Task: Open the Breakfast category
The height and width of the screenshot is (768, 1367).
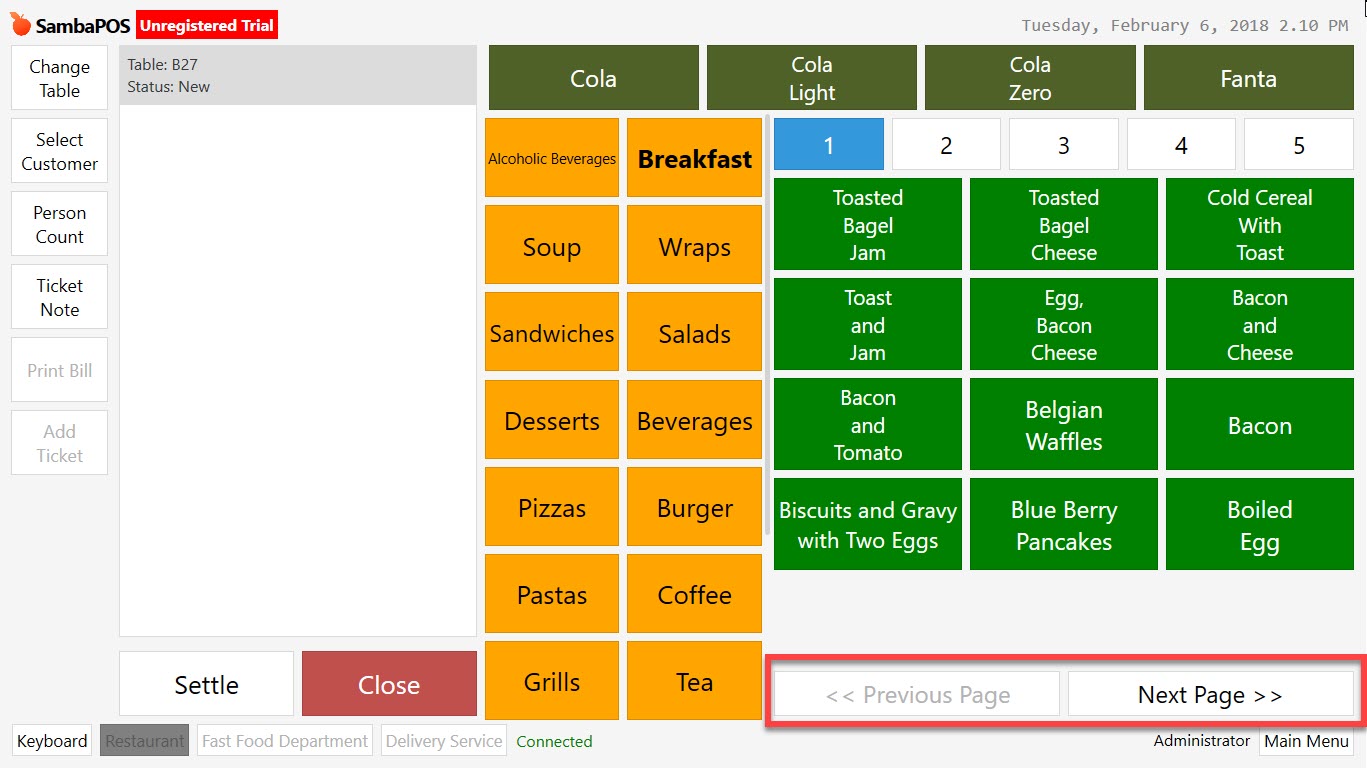Action: pyautogui.click(x=694, y=157)
